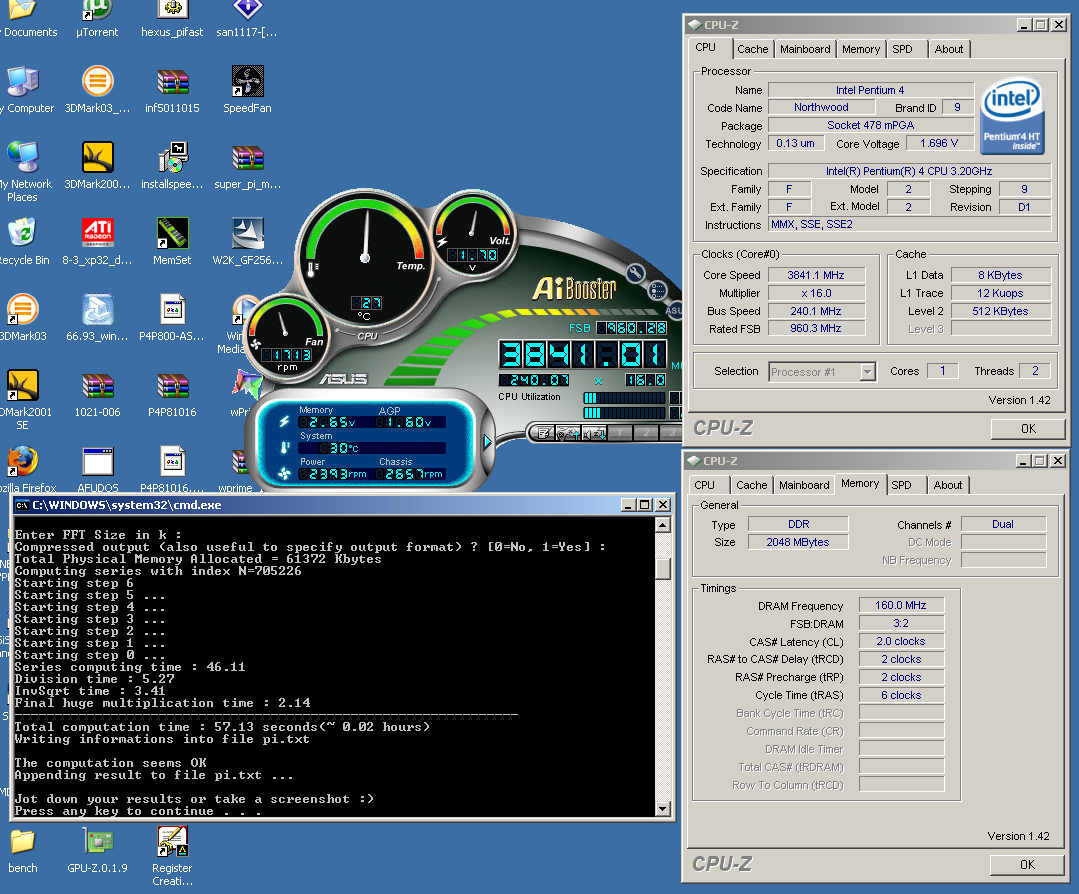Click the 2048 MBytes size field

click(798, 542)
